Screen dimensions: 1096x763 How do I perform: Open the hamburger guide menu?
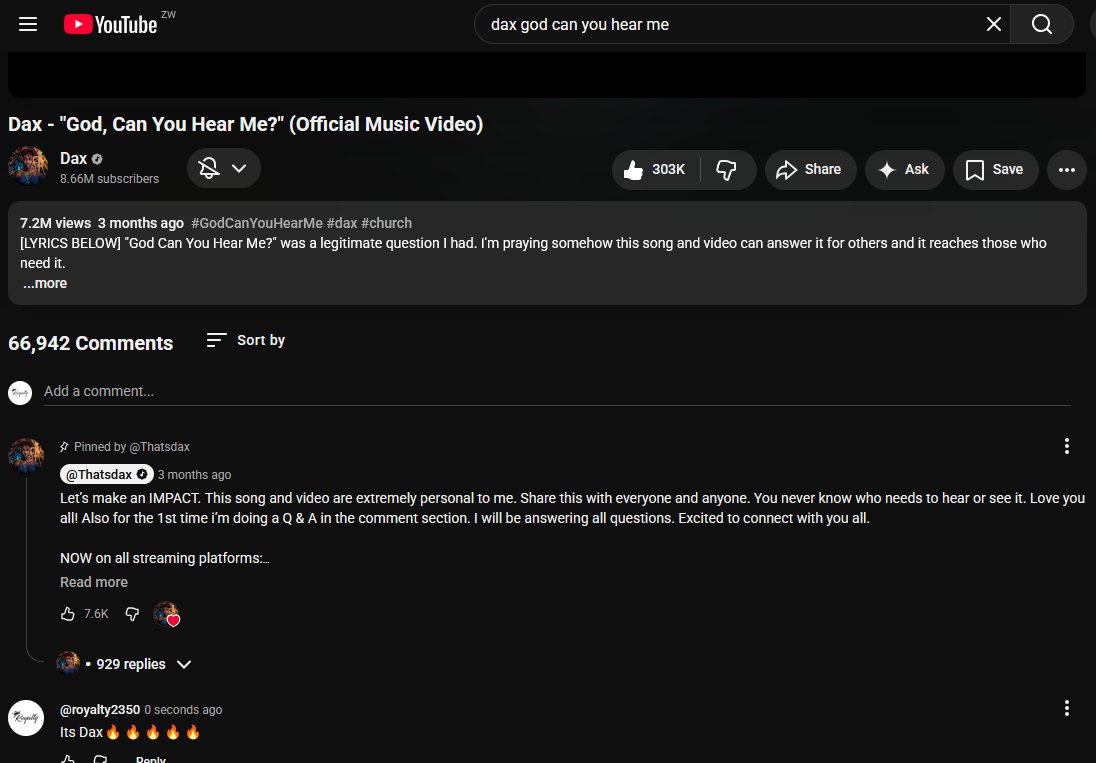point(28,24)
